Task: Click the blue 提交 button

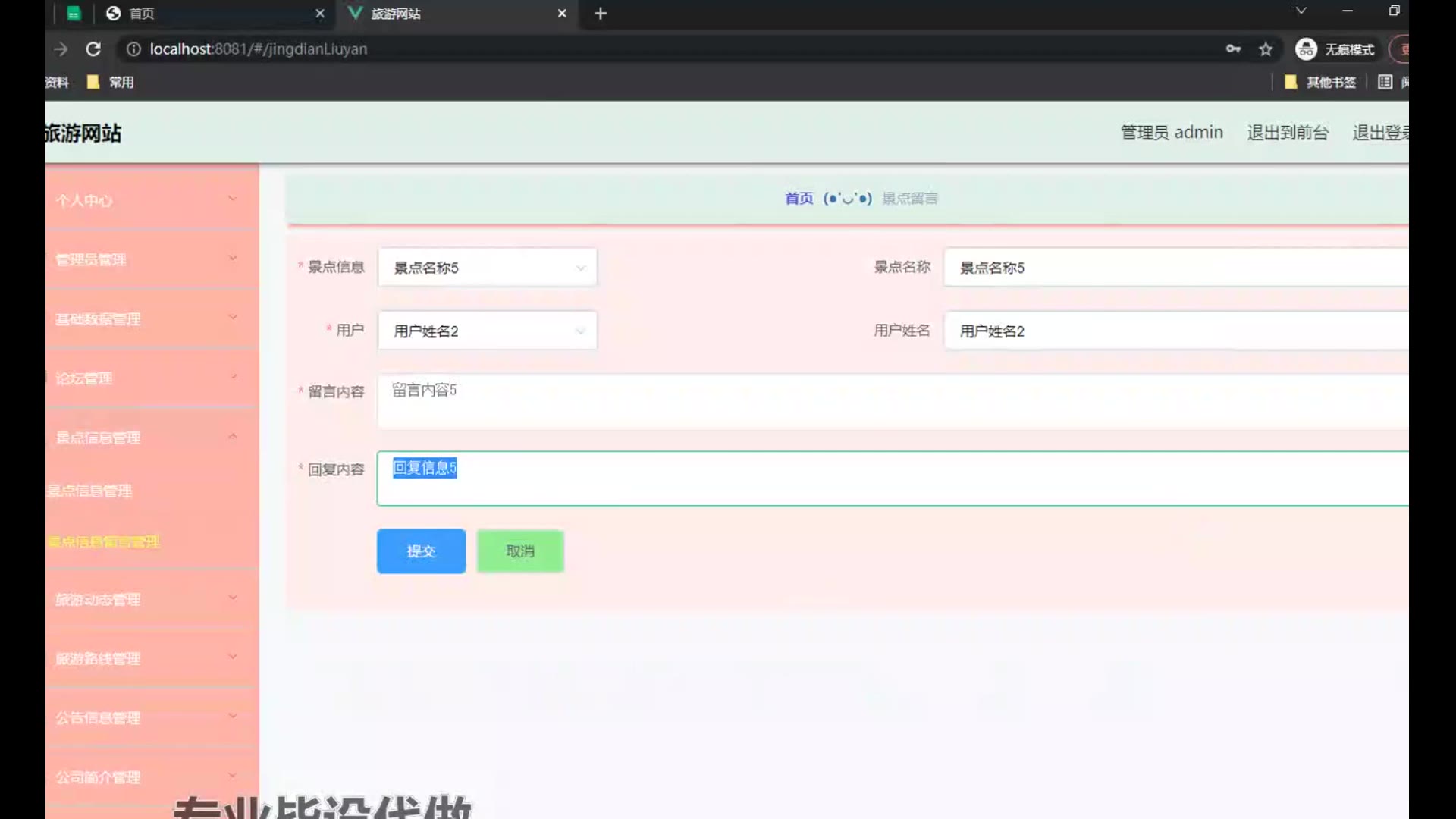Action: tap(421, 551)
